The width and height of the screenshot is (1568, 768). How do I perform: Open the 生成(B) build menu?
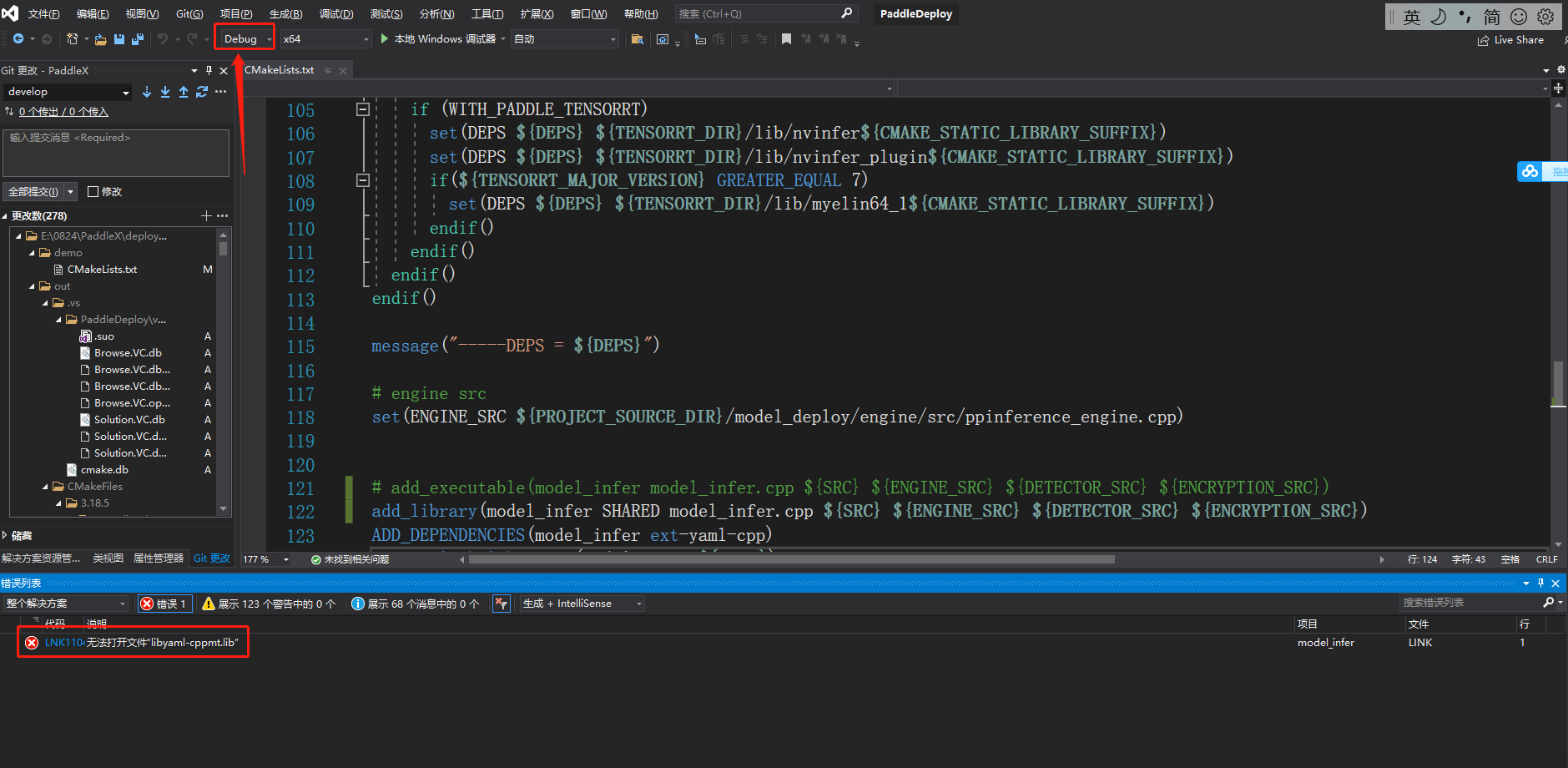point(285,14)
